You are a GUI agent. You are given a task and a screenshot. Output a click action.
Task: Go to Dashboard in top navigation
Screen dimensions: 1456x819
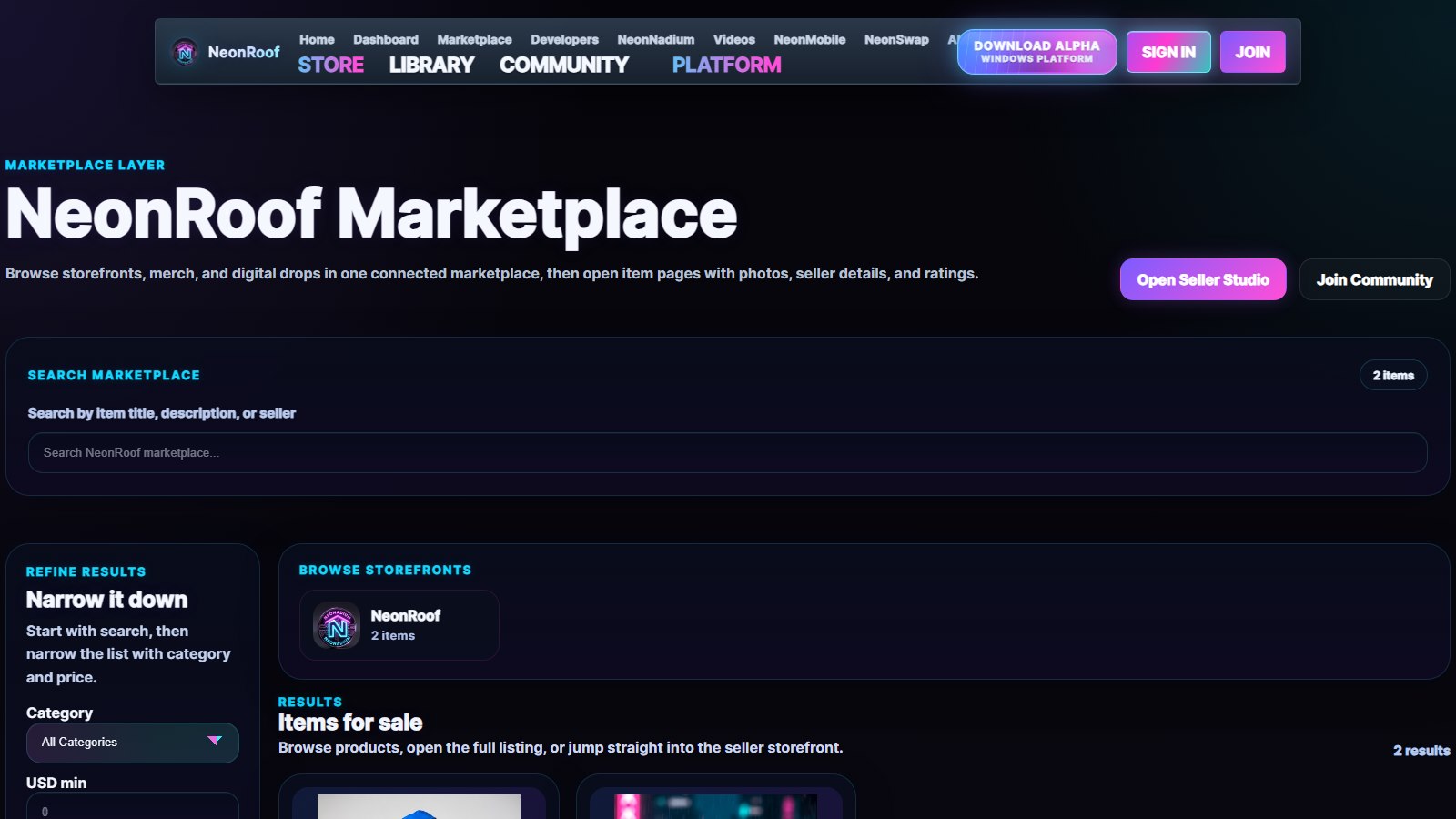click(386, 40)
